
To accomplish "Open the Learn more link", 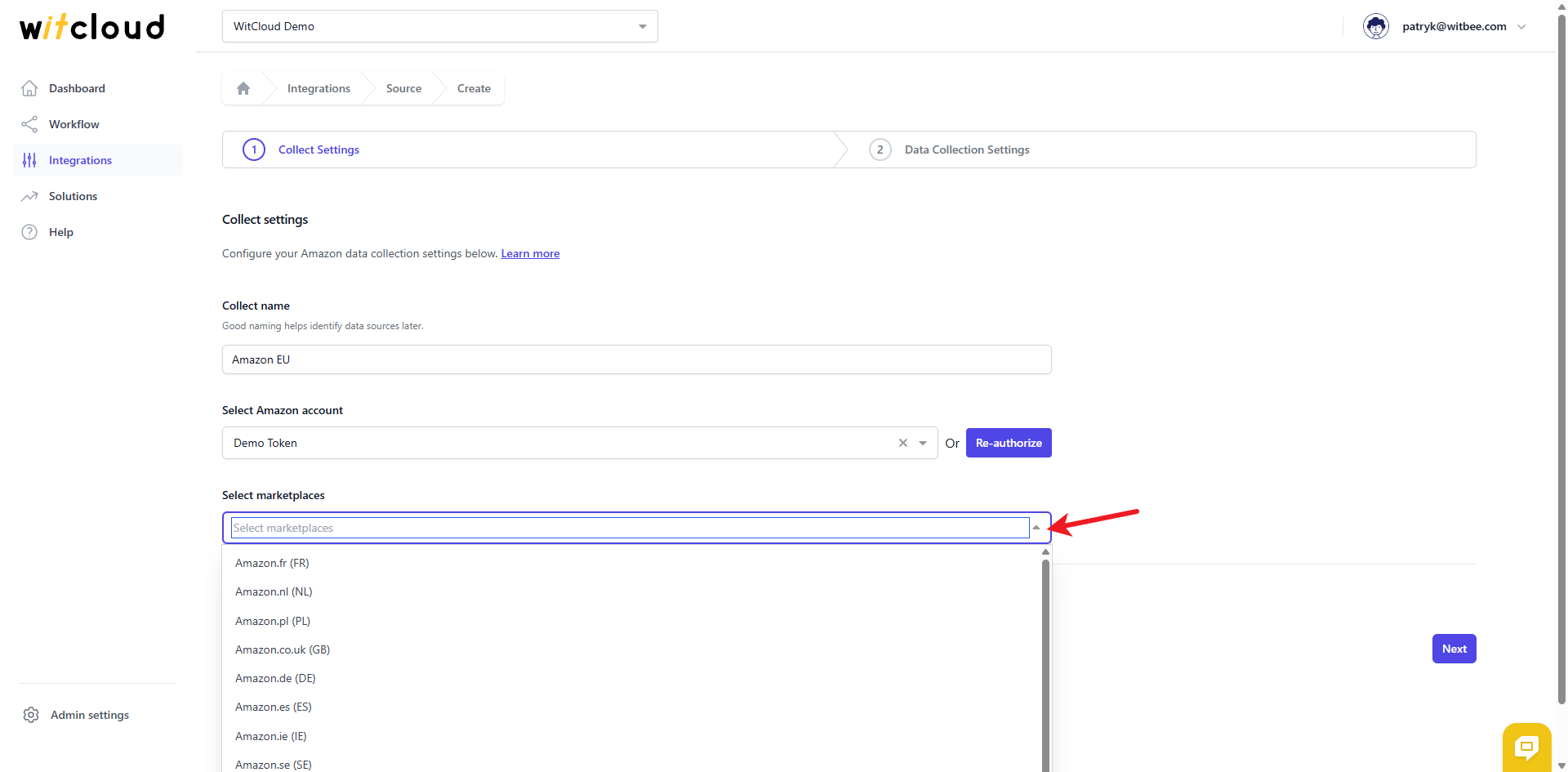I will click(530, 253).
